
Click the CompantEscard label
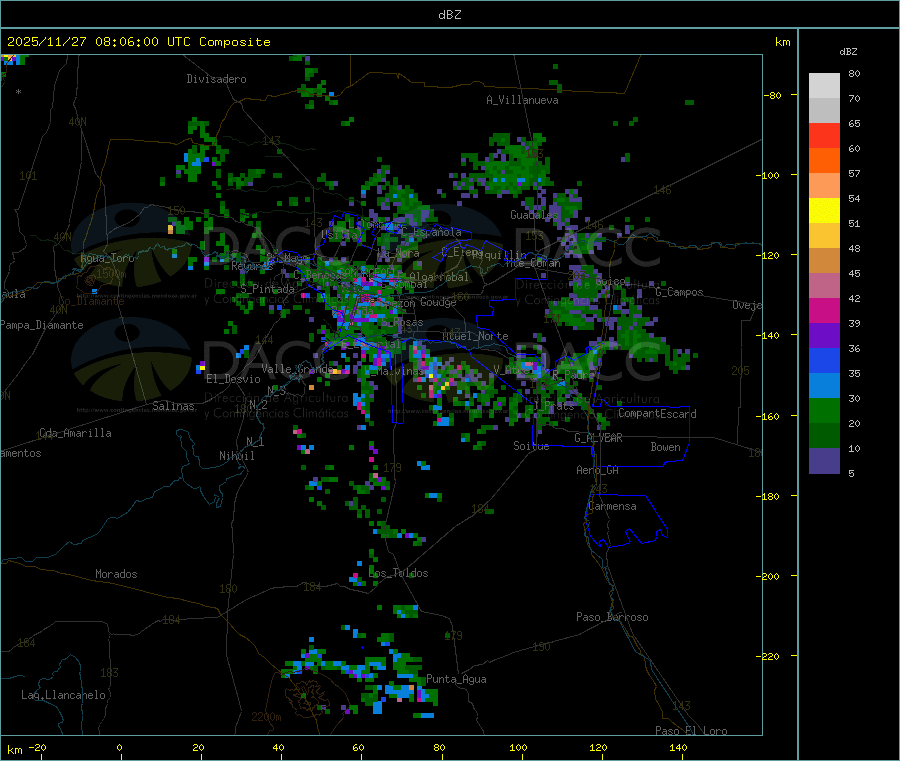(657, 414)
